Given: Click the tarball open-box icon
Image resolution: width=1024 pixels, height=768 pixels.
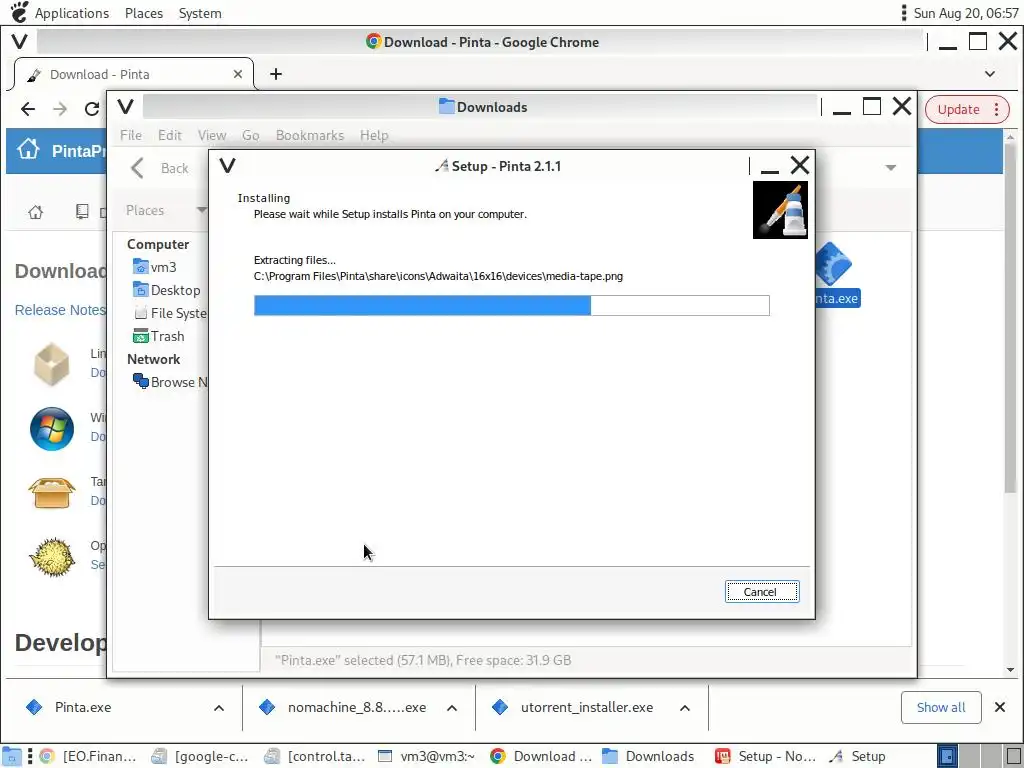Looking at the screenshot, I should click(x=52, y=492).
